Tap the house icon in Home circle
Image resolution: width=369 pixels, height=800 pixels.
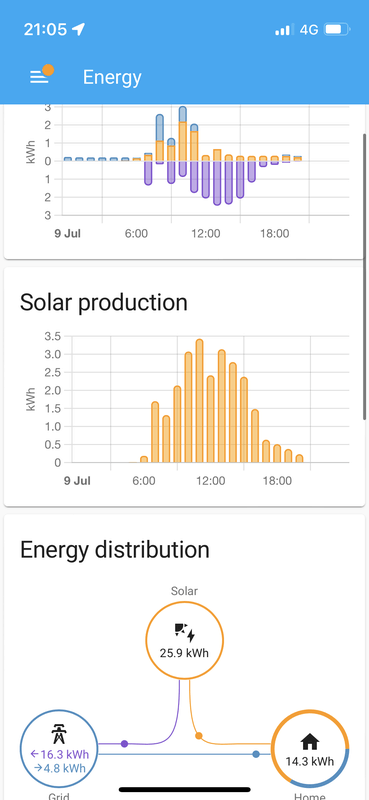(x=310, y=741)
